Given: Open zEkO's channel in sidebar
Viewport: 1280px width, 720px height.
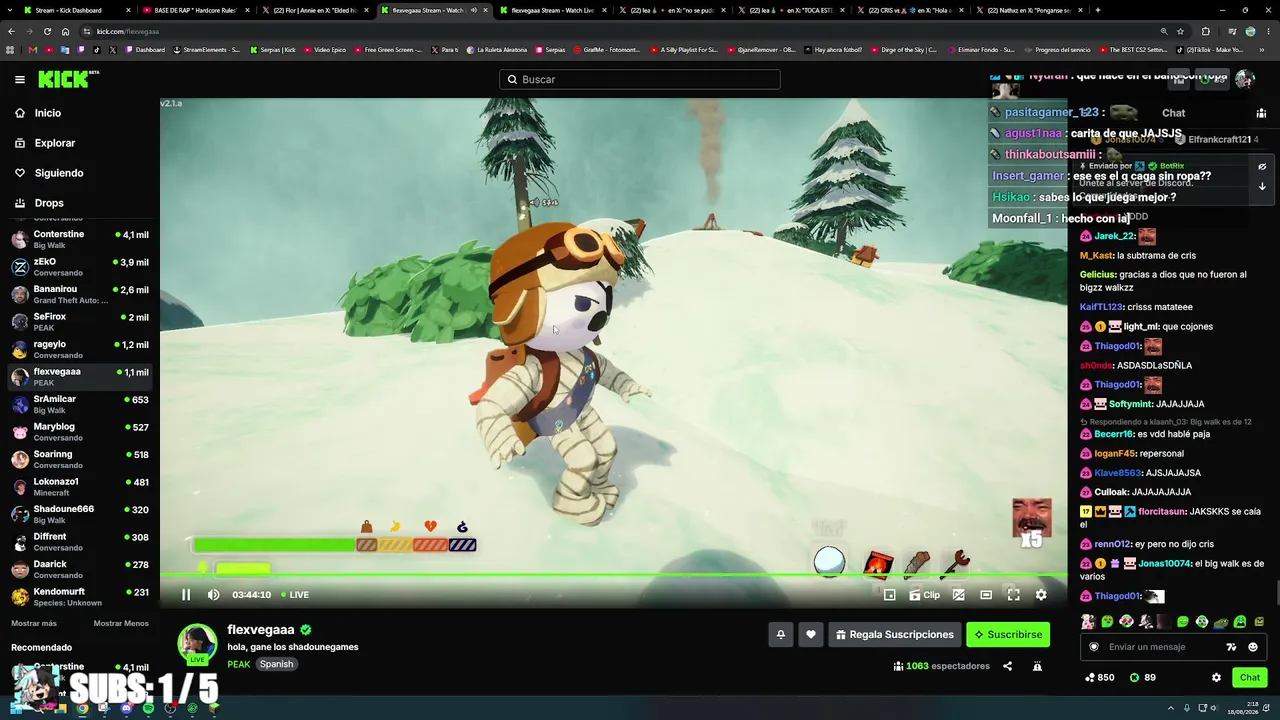Looking at the screenshot, I should pyautogui.click(x=80, y=267).
